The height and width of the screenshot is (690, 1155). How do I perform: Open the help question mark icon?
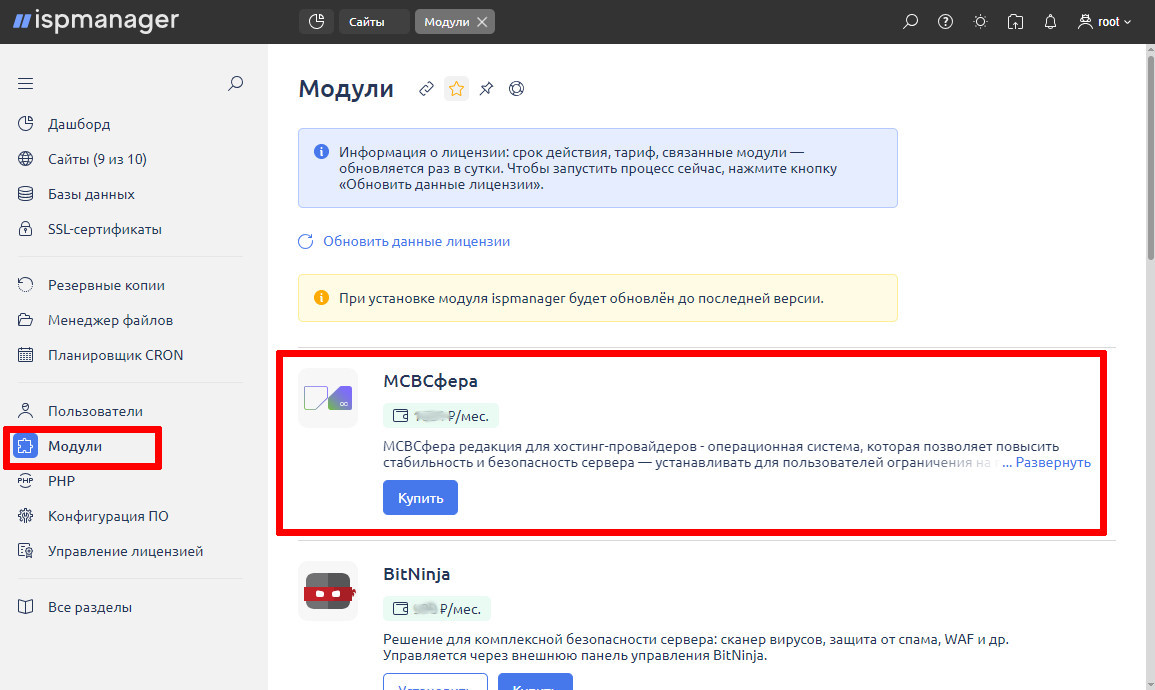click(945, 21)
